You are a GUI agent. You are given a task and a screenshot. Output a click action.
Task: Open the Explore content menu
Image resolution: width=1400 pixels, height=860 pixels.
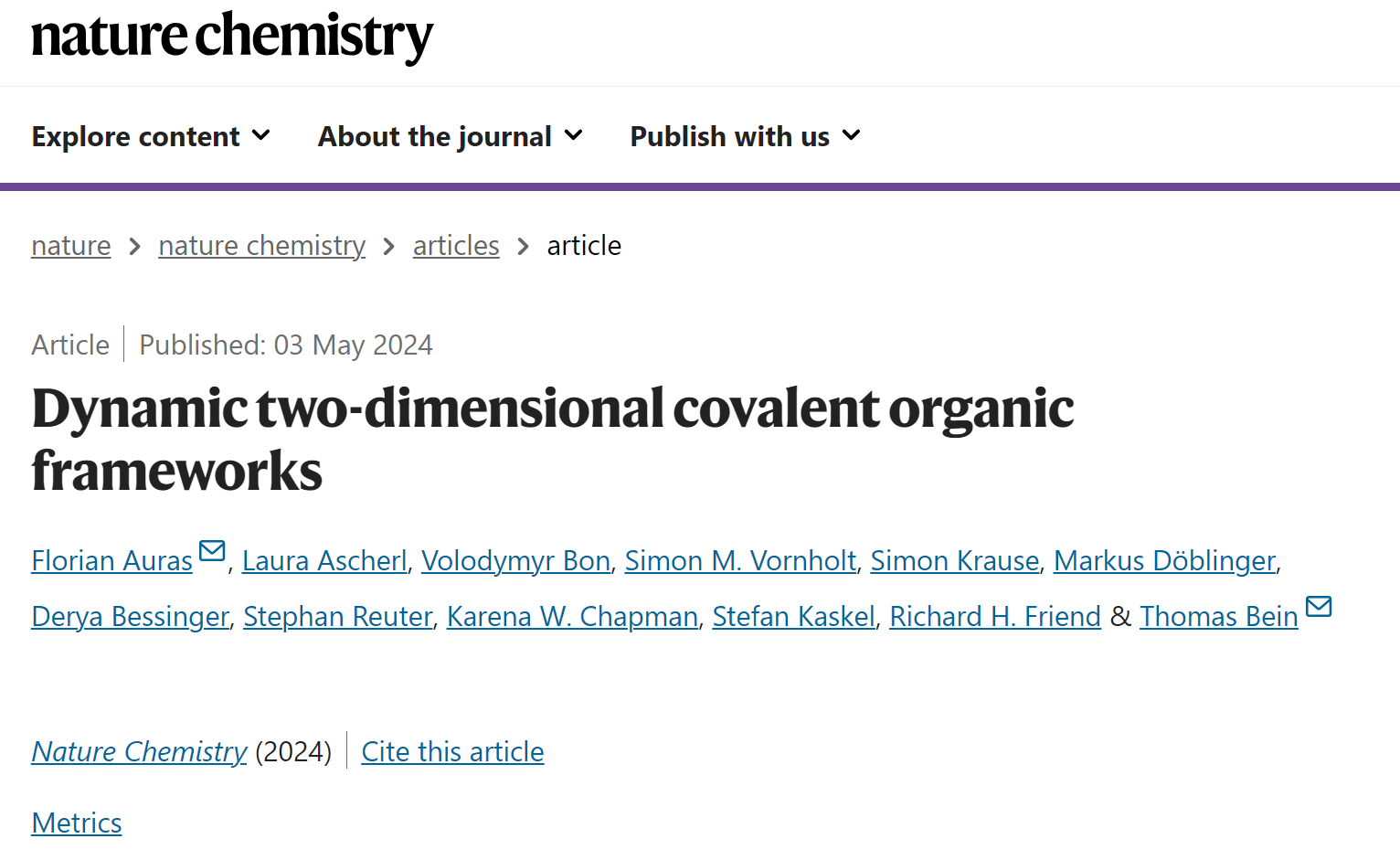click(151, 136)
